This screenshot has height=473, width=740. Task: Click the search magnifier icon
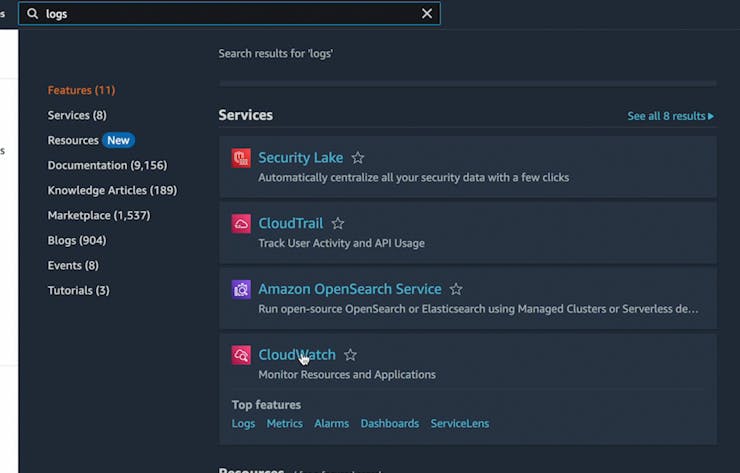point(32,14)
